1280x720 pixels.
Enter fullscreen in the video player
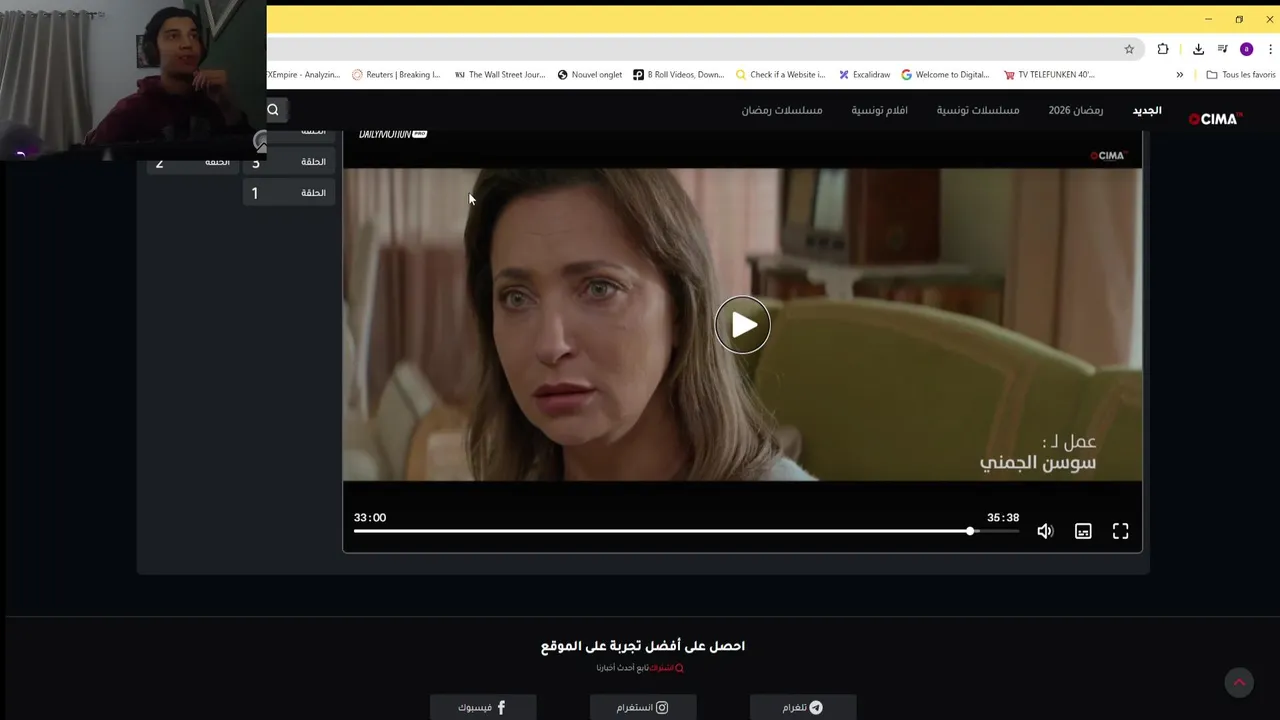[x=1120, y=532]
